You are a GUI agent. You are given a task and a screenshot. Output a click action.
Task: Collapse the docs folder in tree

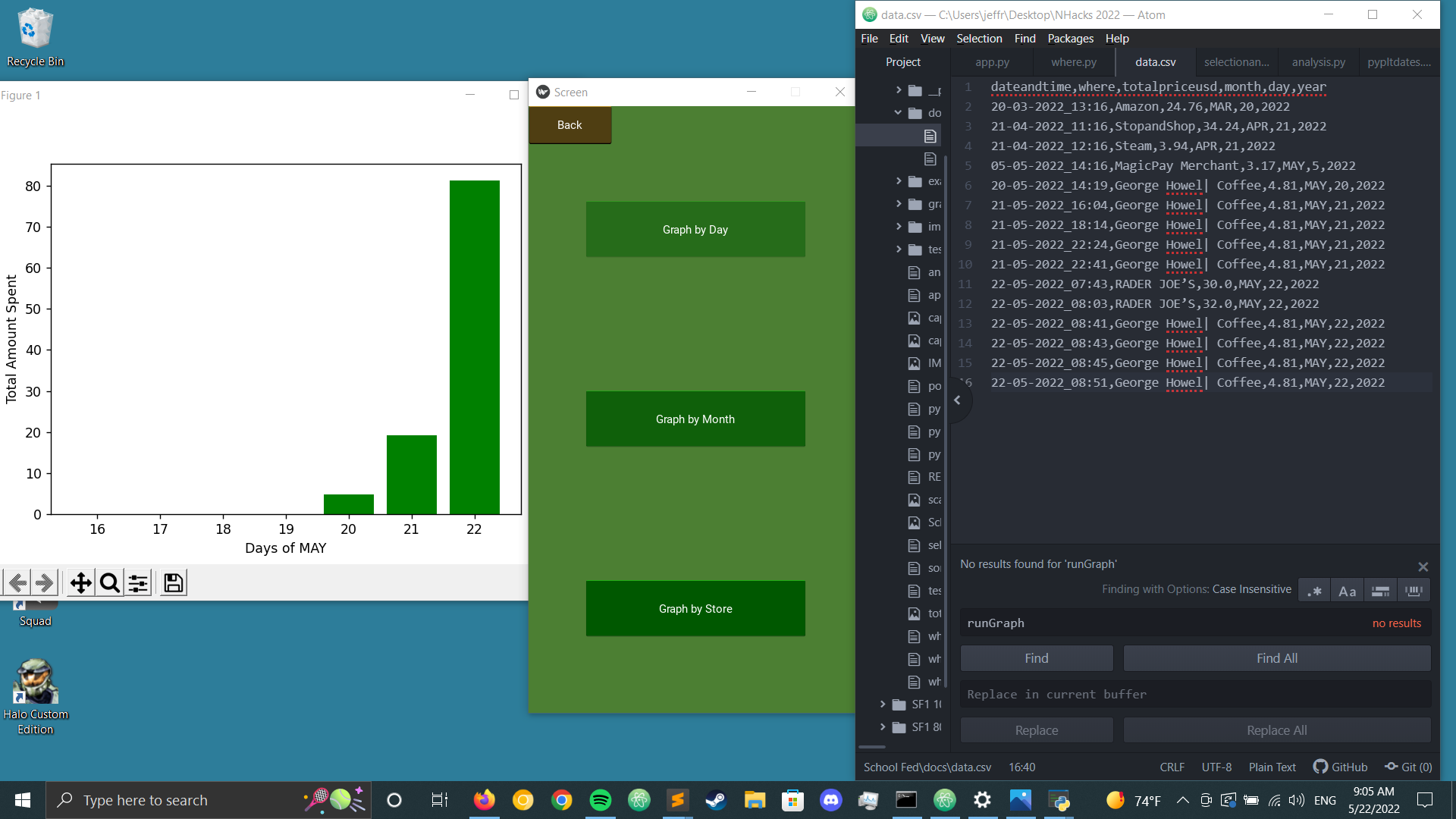coord(899,112)
